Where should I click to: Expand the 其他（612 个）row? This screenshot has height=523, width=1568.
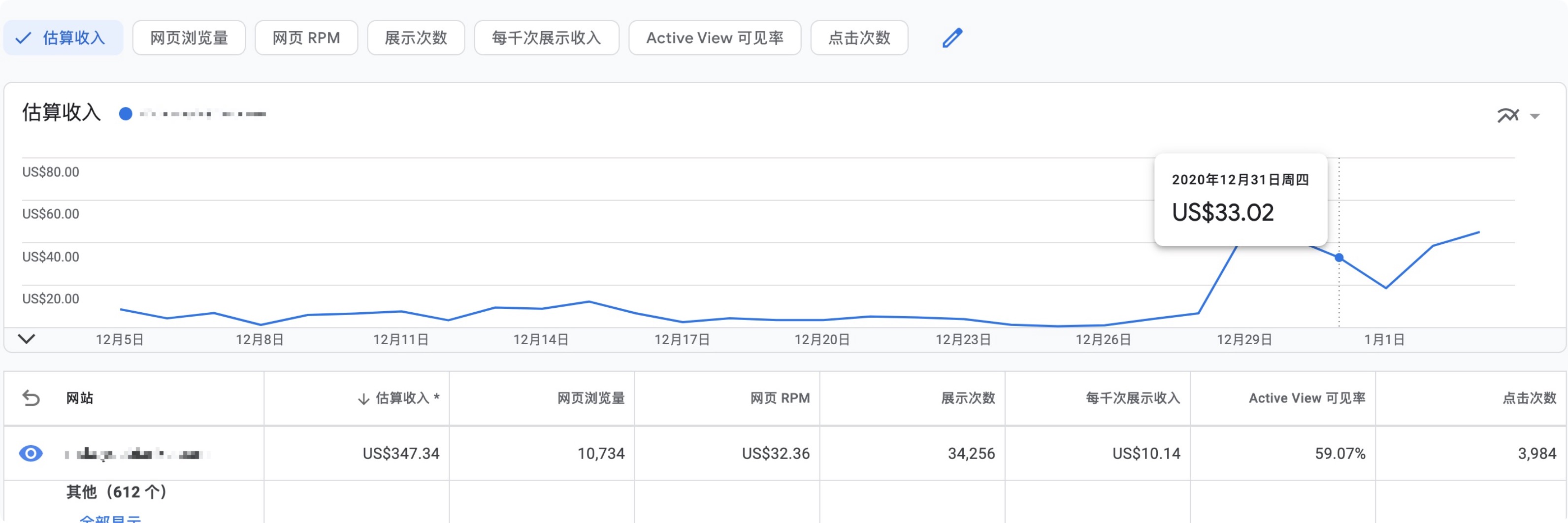pos(117,492)
